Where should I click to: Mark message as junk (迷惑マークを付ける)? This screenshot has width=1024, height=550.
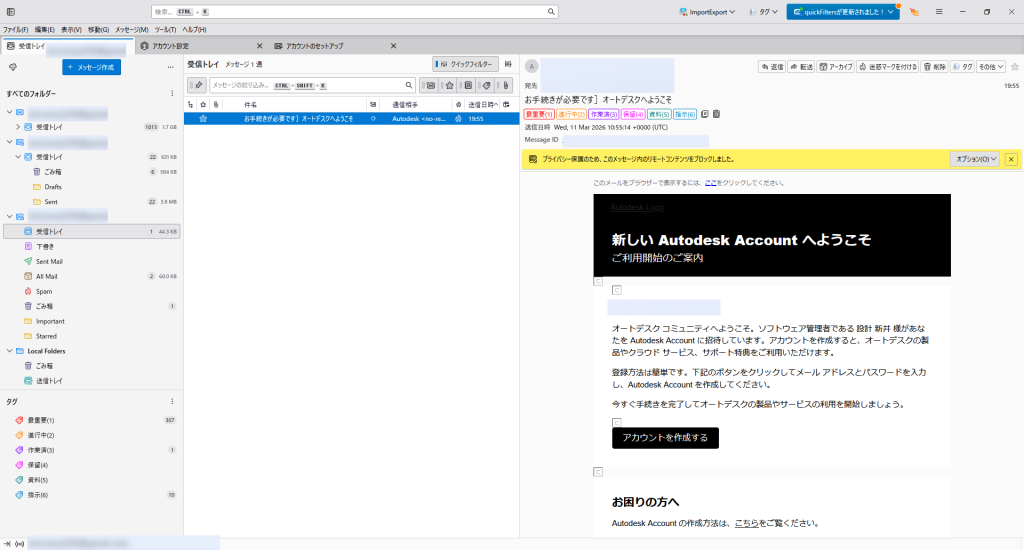[x=888, y=66]
